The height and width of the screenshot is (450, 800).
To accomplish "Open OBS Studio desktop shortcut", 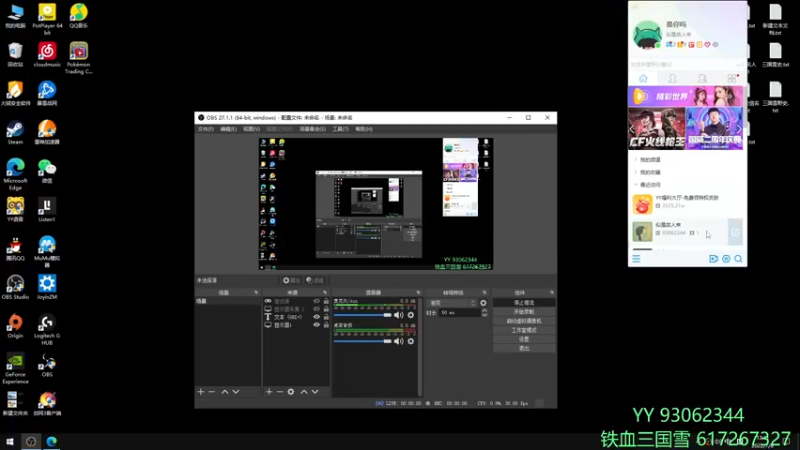I will (x=15, y=287).
